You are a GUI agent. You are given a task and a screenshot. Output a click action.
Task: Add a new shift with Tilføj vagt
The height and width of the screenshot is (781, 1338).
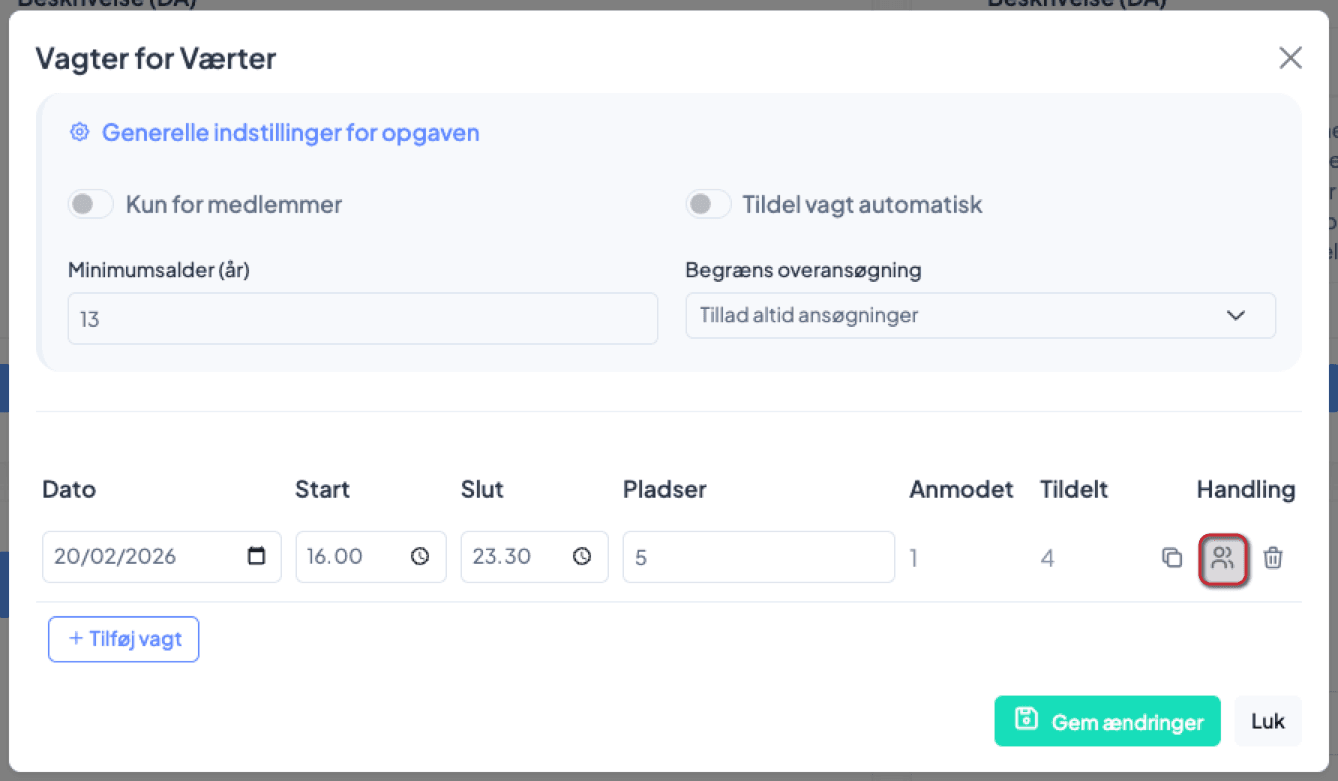click(x=123, y=639)
